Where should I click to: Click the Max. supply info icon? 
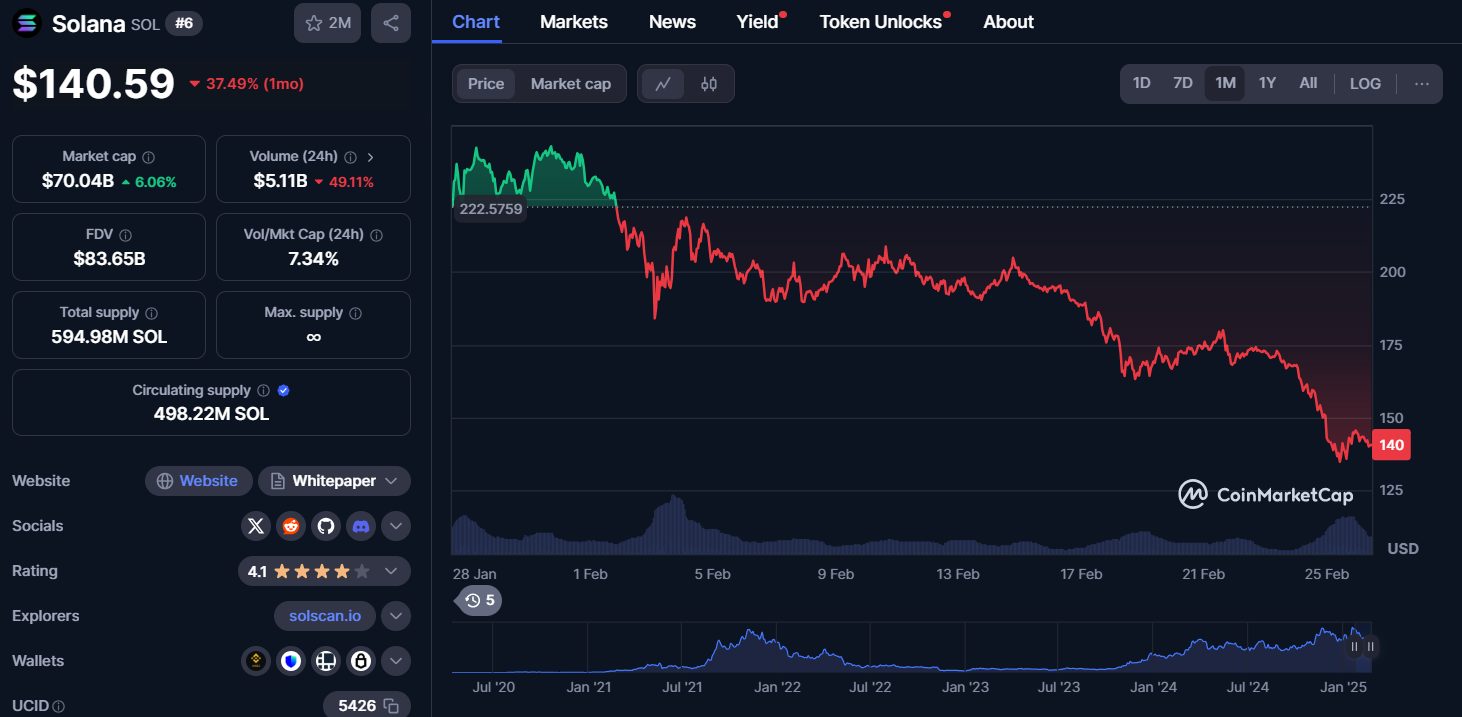click(355, 313)
